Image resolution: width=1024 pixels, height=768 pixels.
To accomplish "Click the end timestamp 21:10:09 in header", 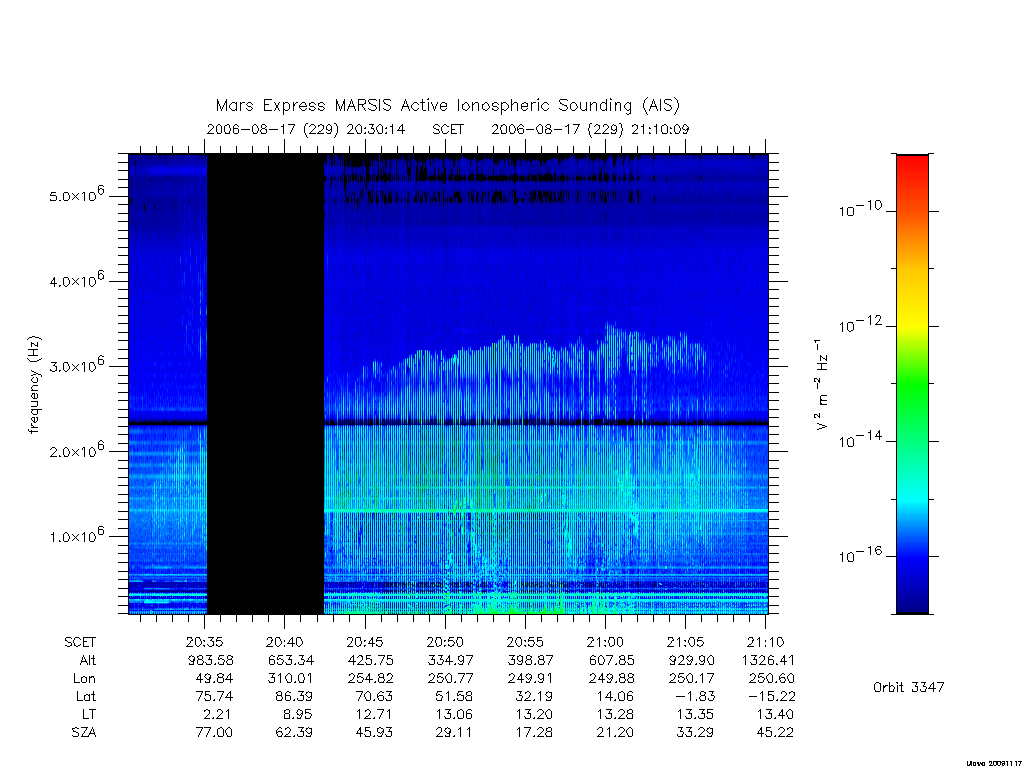I will click(660, 129).
